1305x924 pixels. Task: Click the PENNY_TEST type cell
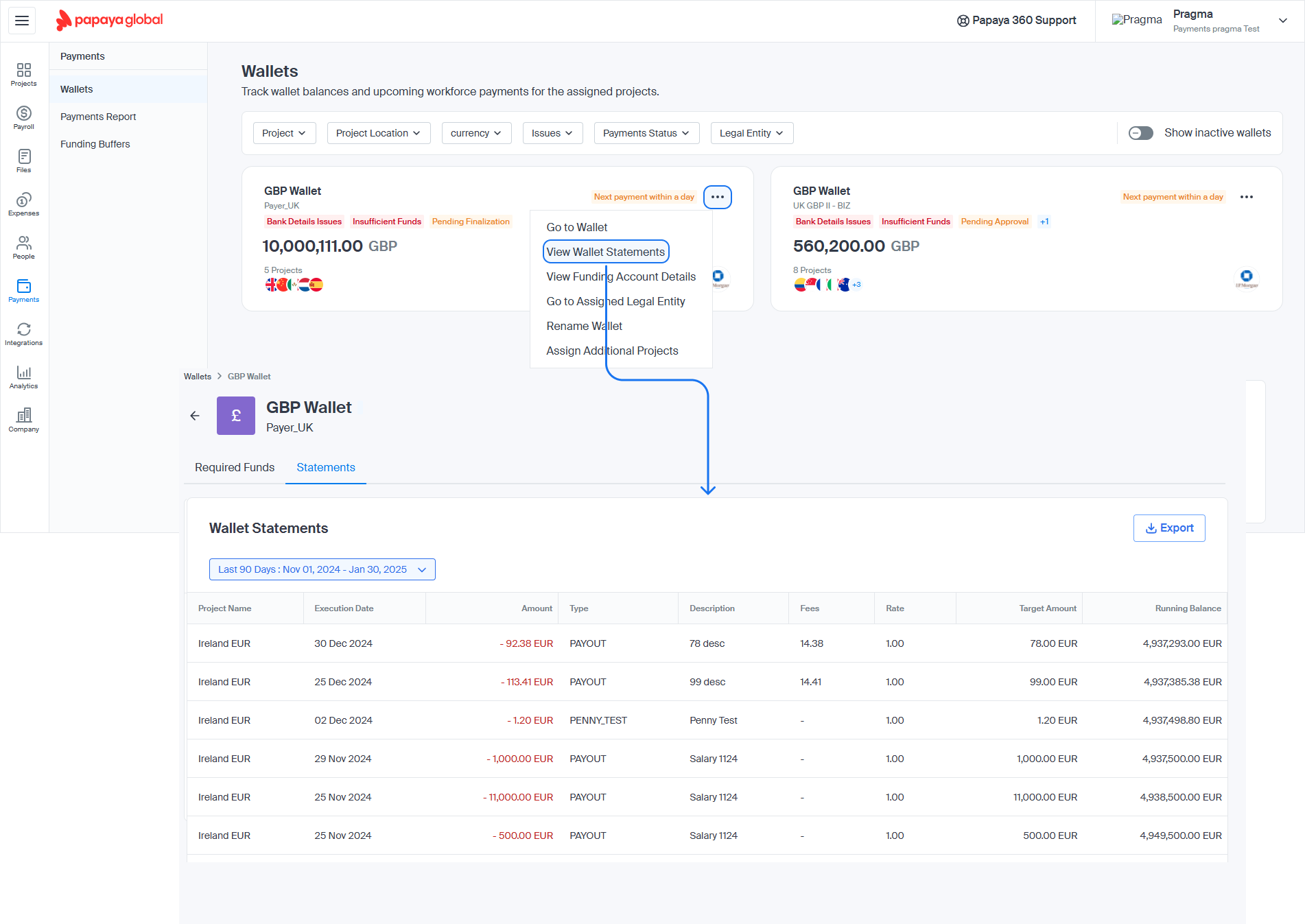tap(598, 720)
